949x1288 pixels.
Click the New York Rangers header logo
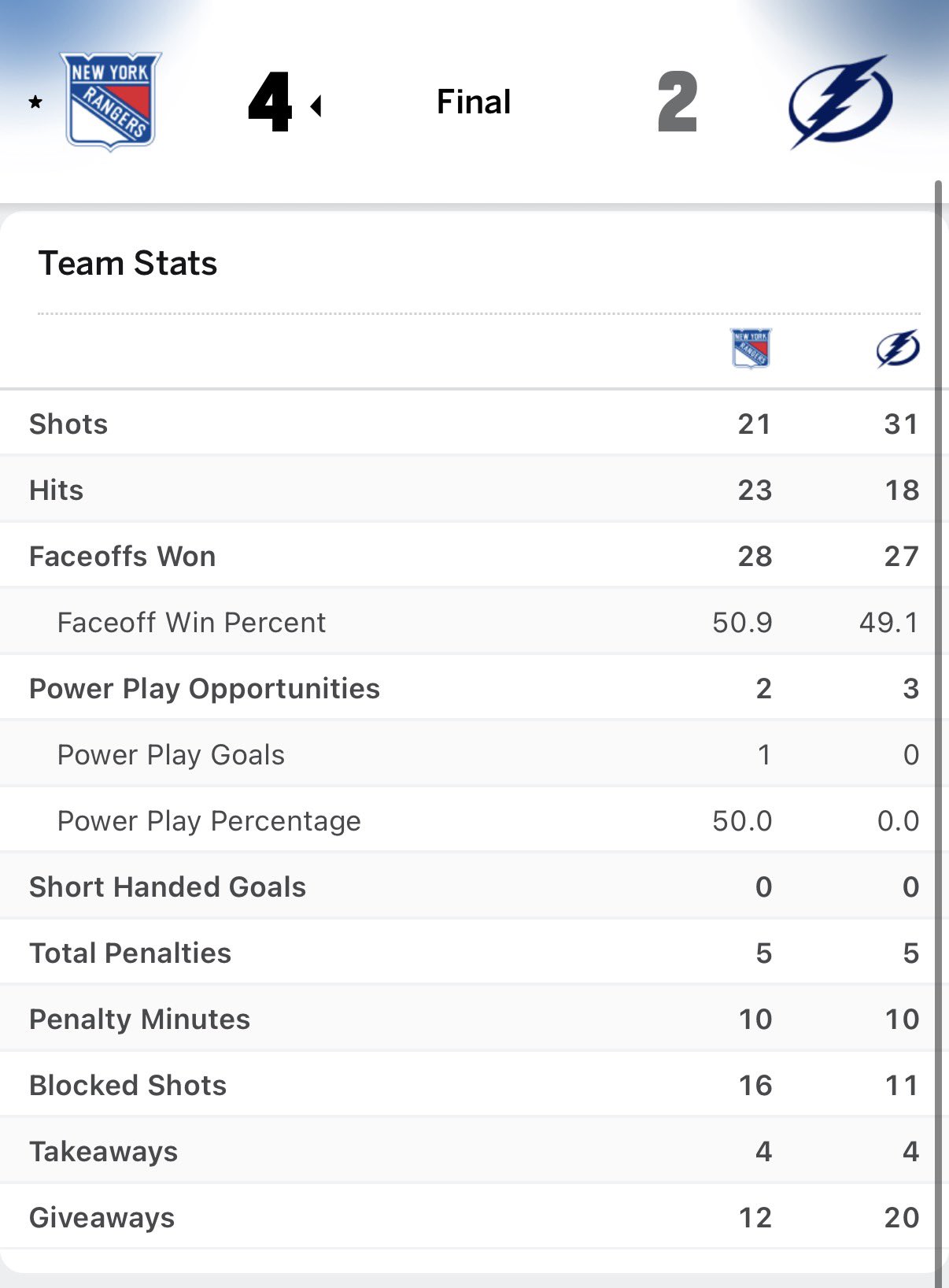[x=111, y=101]
